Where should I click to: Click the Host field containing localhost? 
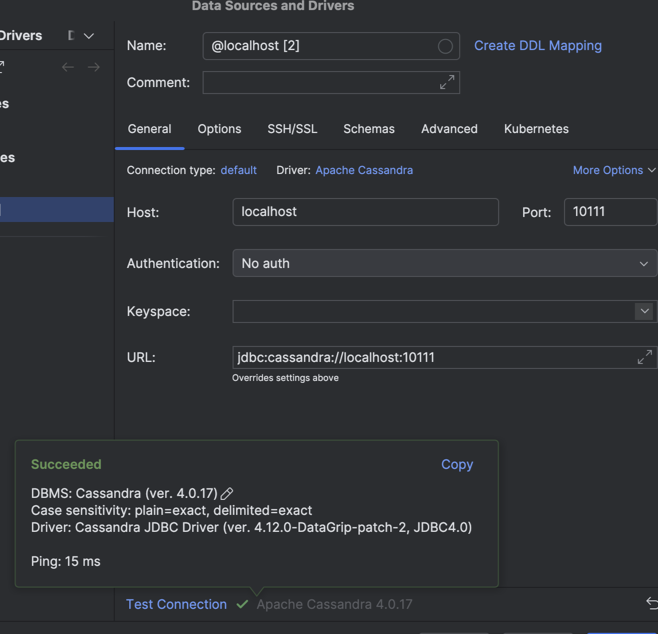pos(366,212)
